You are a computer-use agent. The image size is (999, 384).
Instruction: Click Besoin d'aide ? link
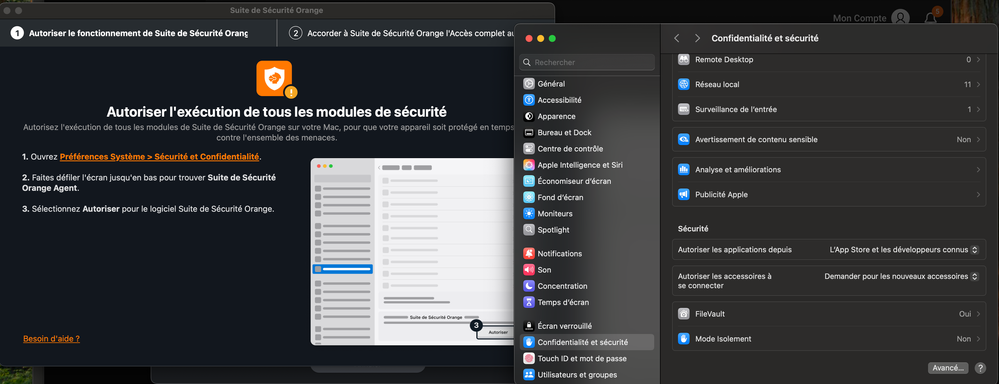(52, 339)
